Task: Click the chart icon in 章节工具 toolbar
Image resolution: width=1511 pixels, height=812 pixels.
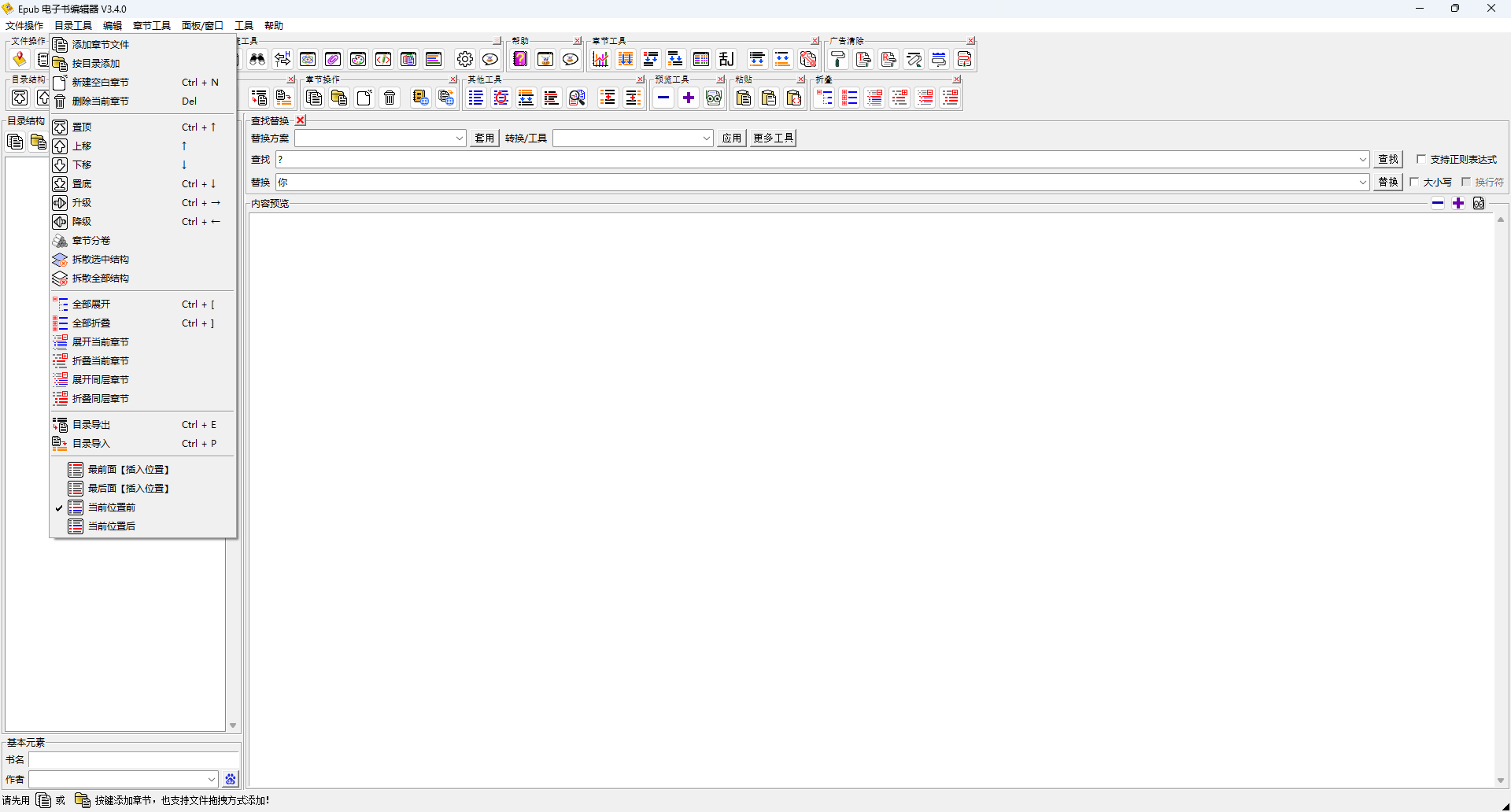Action: pyautogui.click(x=600, y=59)
